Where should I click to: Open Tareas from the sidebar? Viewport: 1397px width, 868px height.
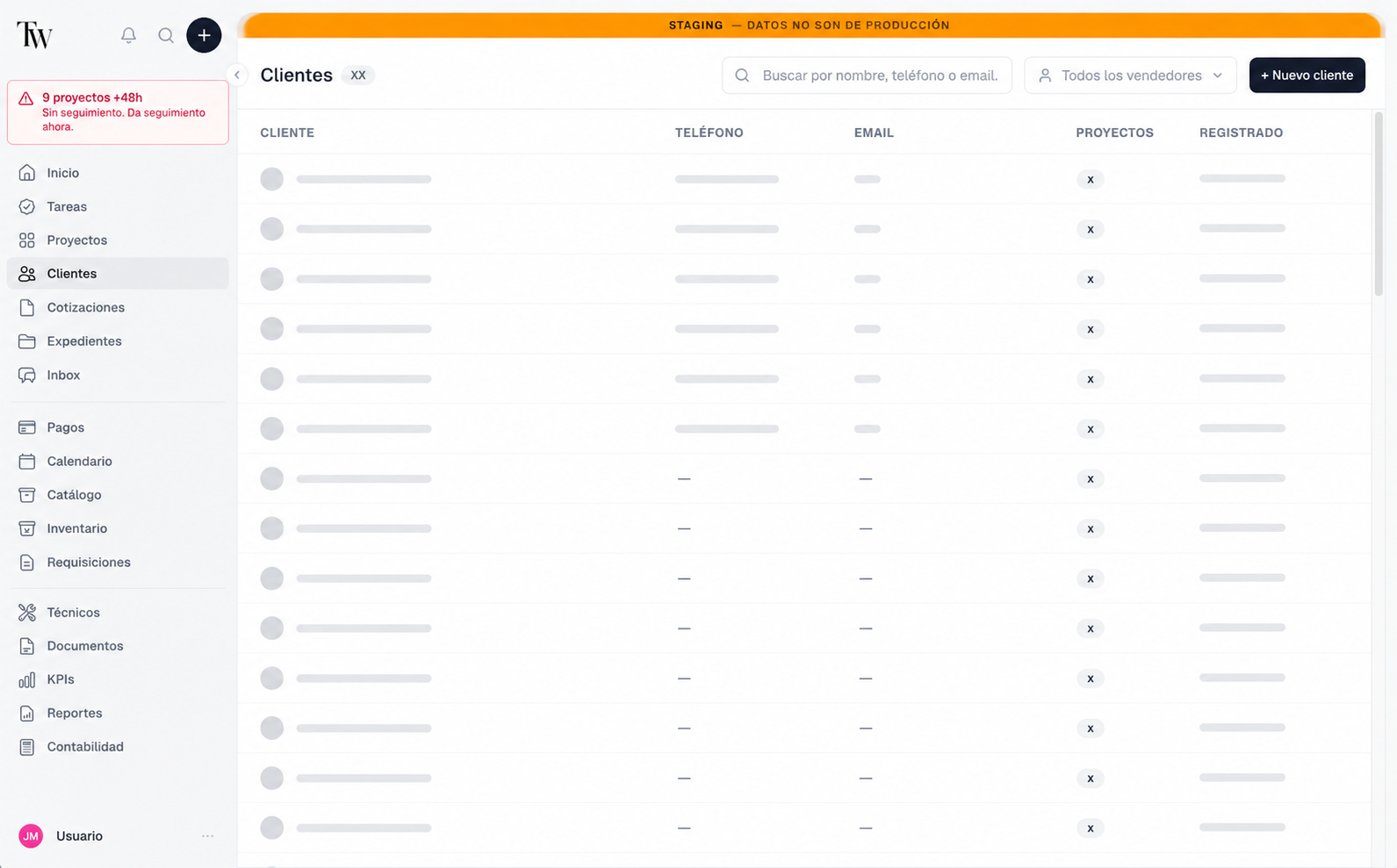118,206
